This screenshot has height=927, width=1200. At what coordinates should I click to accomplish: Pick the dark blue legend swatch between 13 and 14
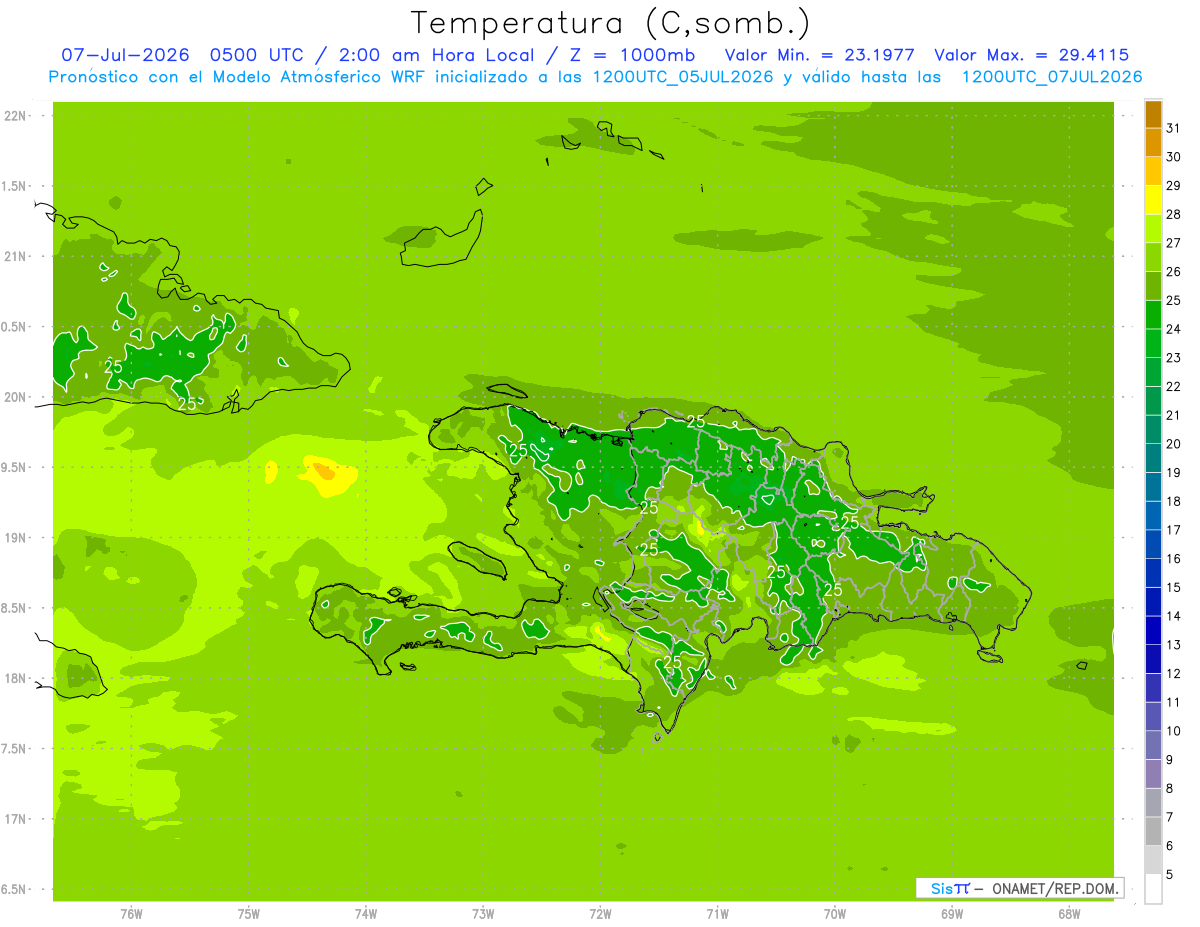click(1153, 630)
